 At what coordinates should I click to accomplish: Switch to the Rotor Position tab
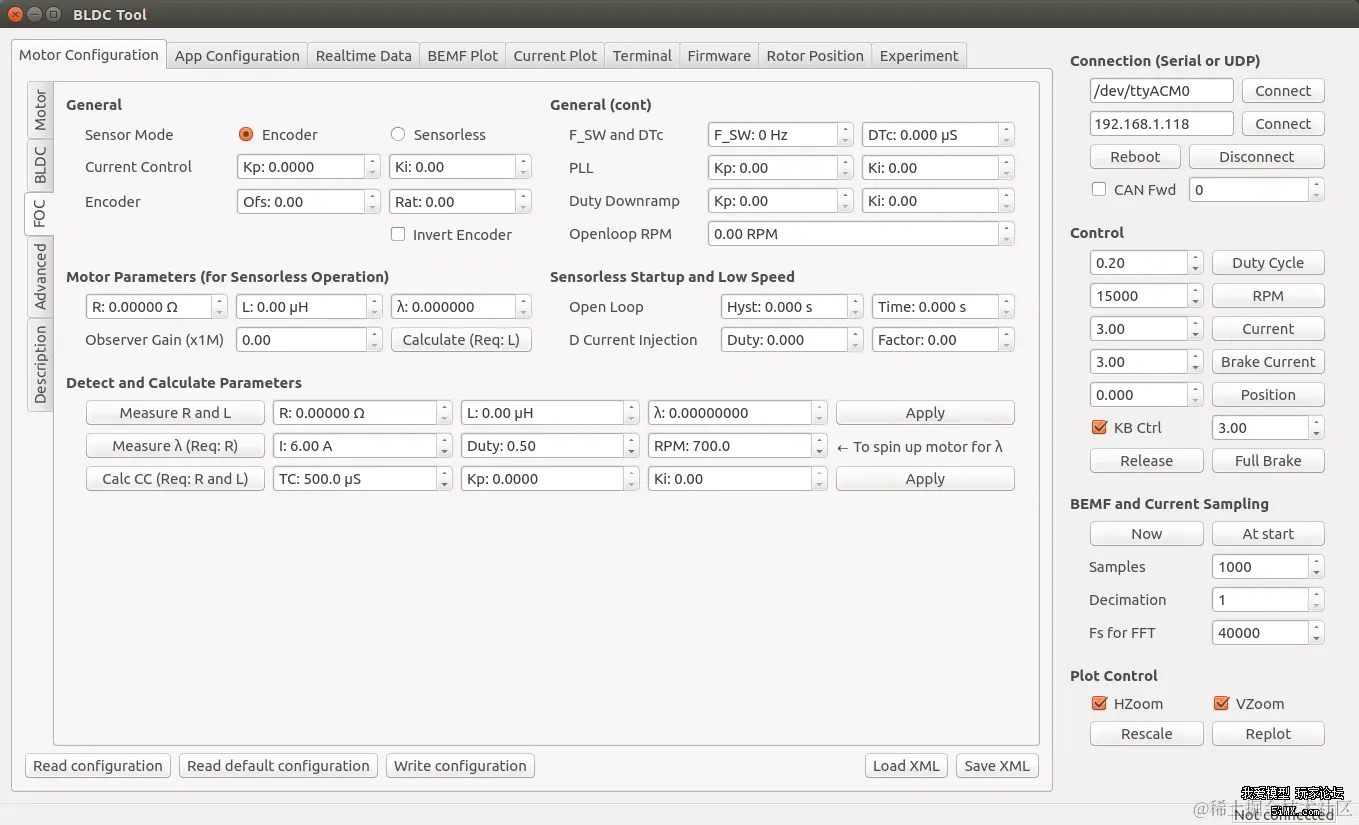click(x=815, y=56)
